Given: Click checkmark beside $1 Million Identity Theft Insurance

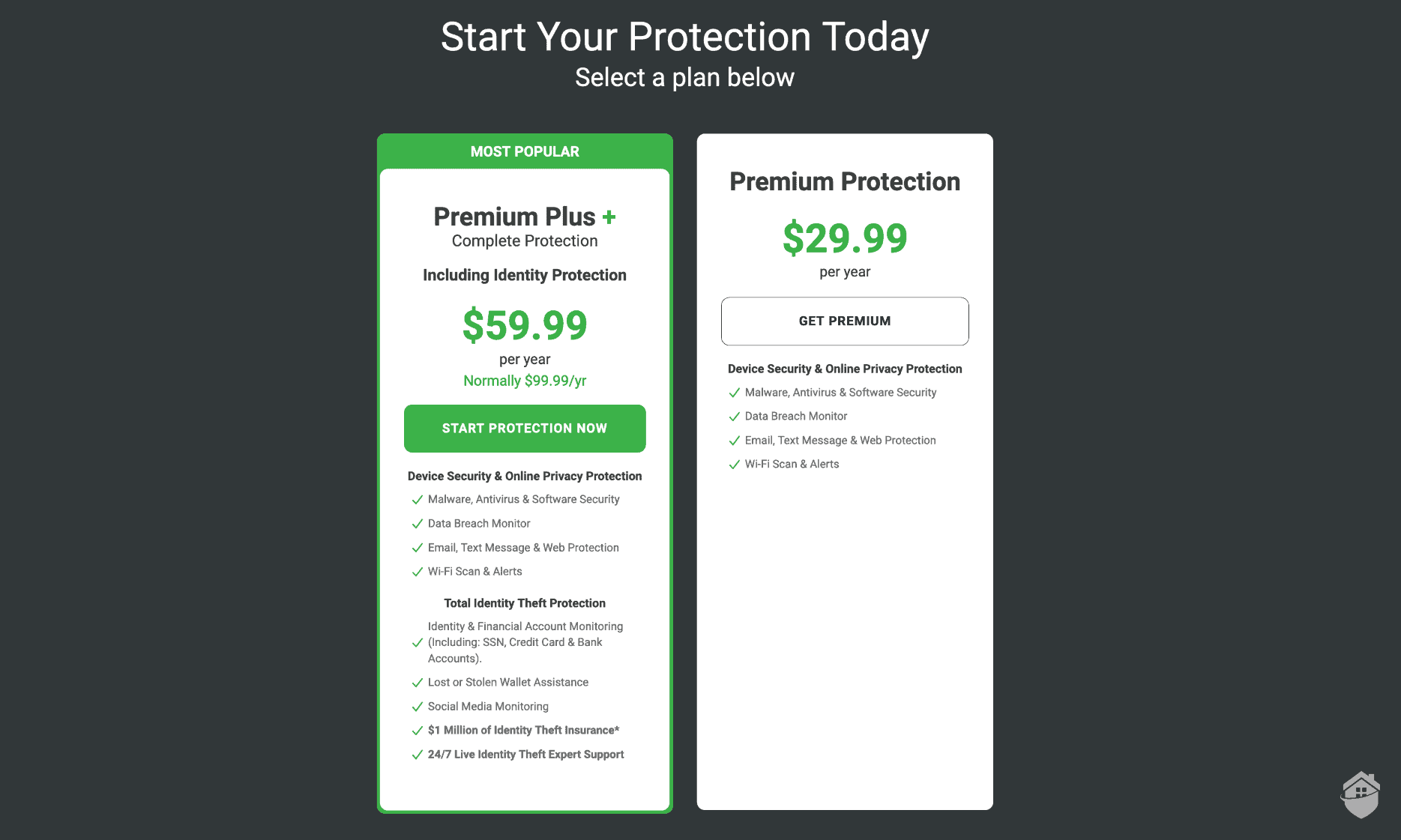Looking at the screenshot, I should (x=418, y=731).
